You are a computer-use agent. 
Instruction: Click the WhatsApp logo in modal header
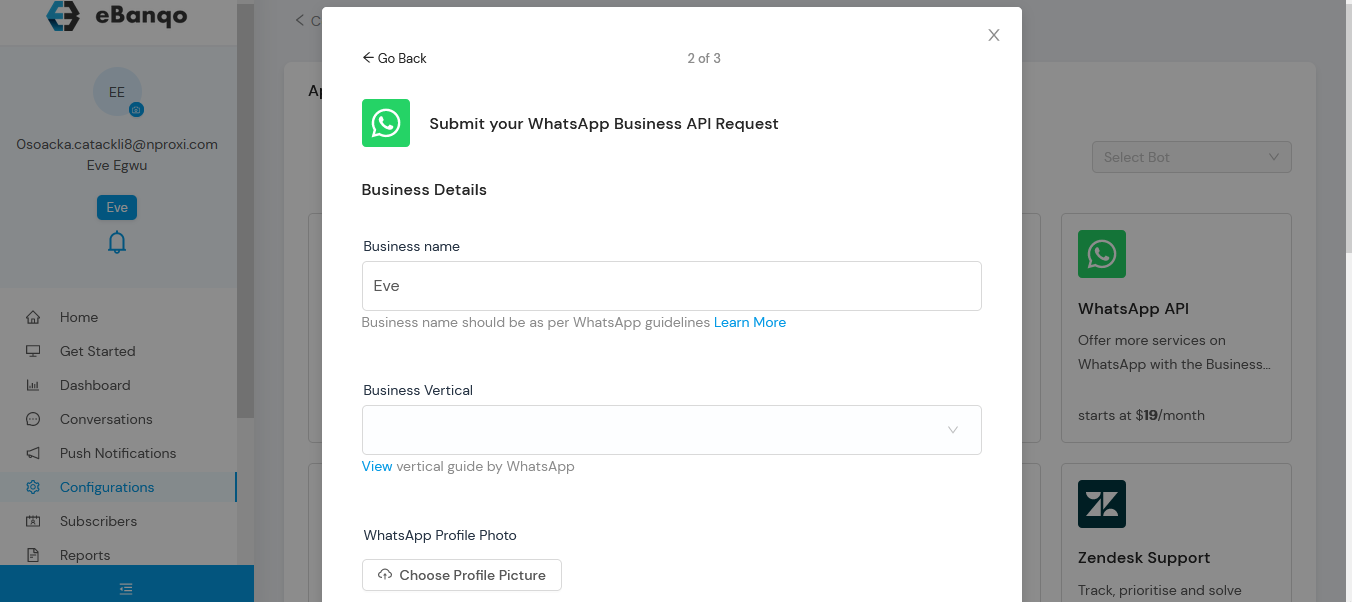coord(385,123)
